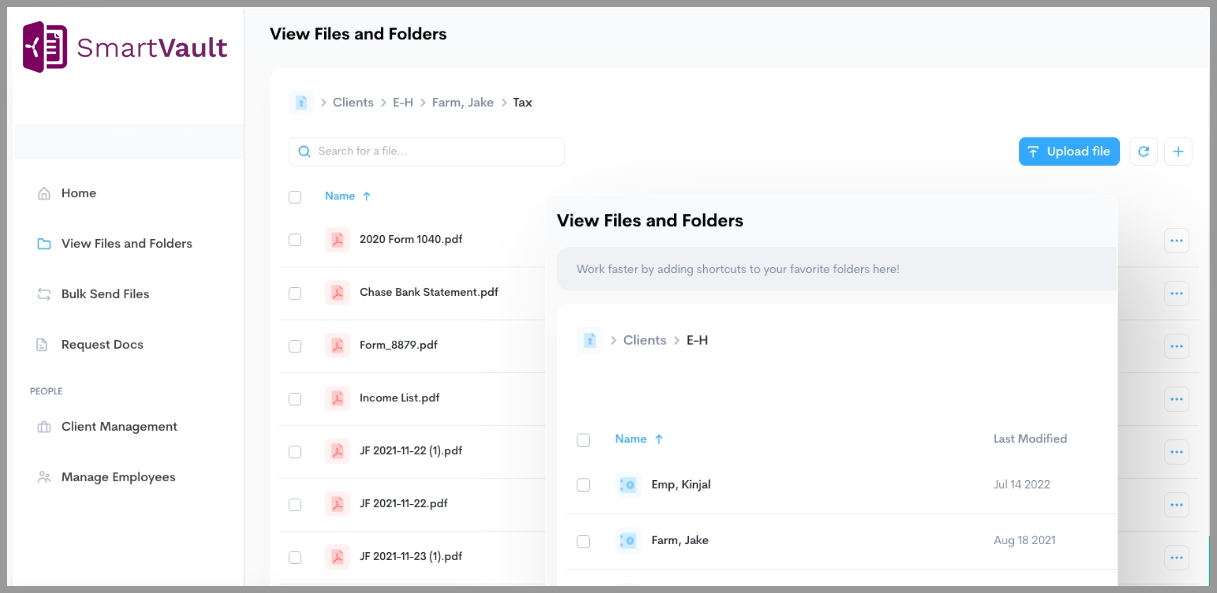Image resolution: width=1217 pixels, height=593 pixels.
Task: Click the root vault breadcrumb icon before Clients
Action: point(301,102)
